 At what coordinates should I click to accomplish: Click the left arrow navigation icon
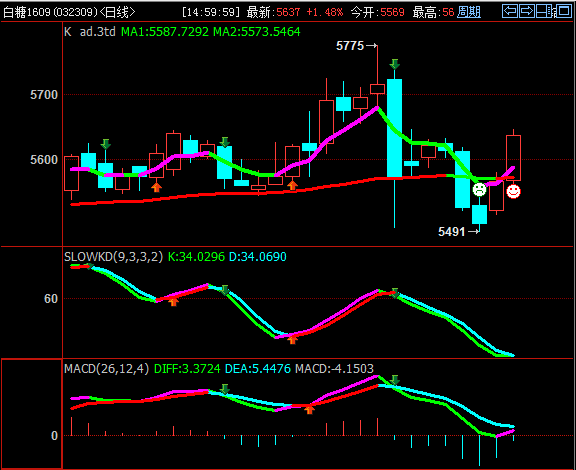[510, 11]
